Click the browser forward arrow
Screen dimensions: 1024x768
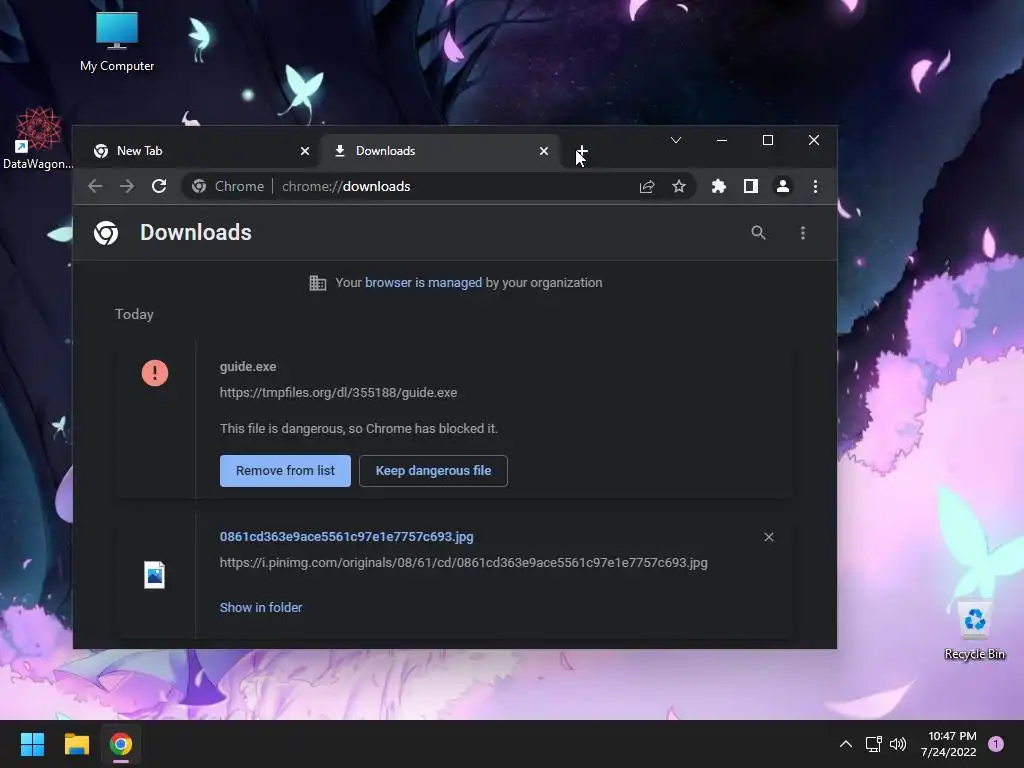pos(127,186)
